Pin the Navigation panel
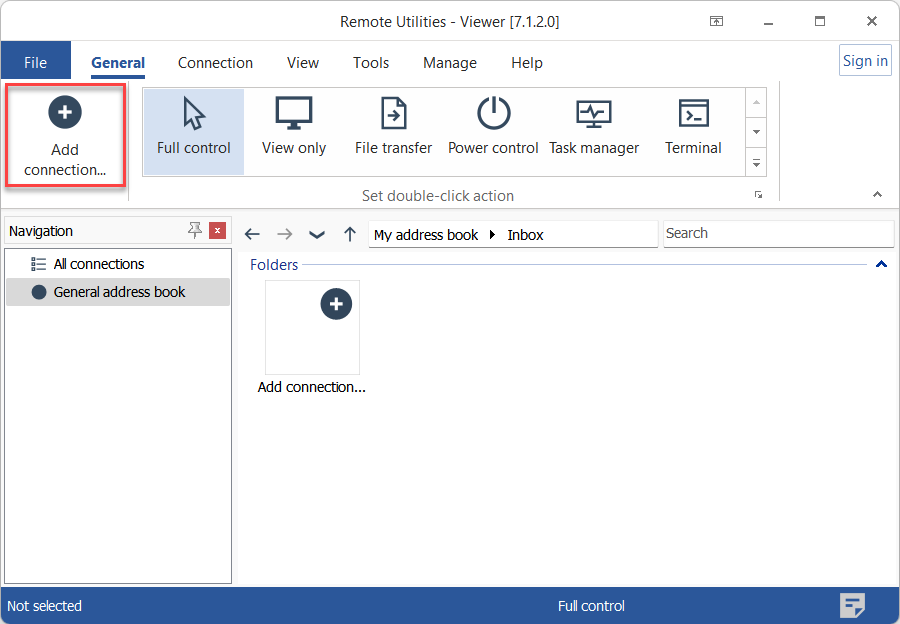Screen dimensions: 900x624 pyautogui.click(x=195, y=231)
